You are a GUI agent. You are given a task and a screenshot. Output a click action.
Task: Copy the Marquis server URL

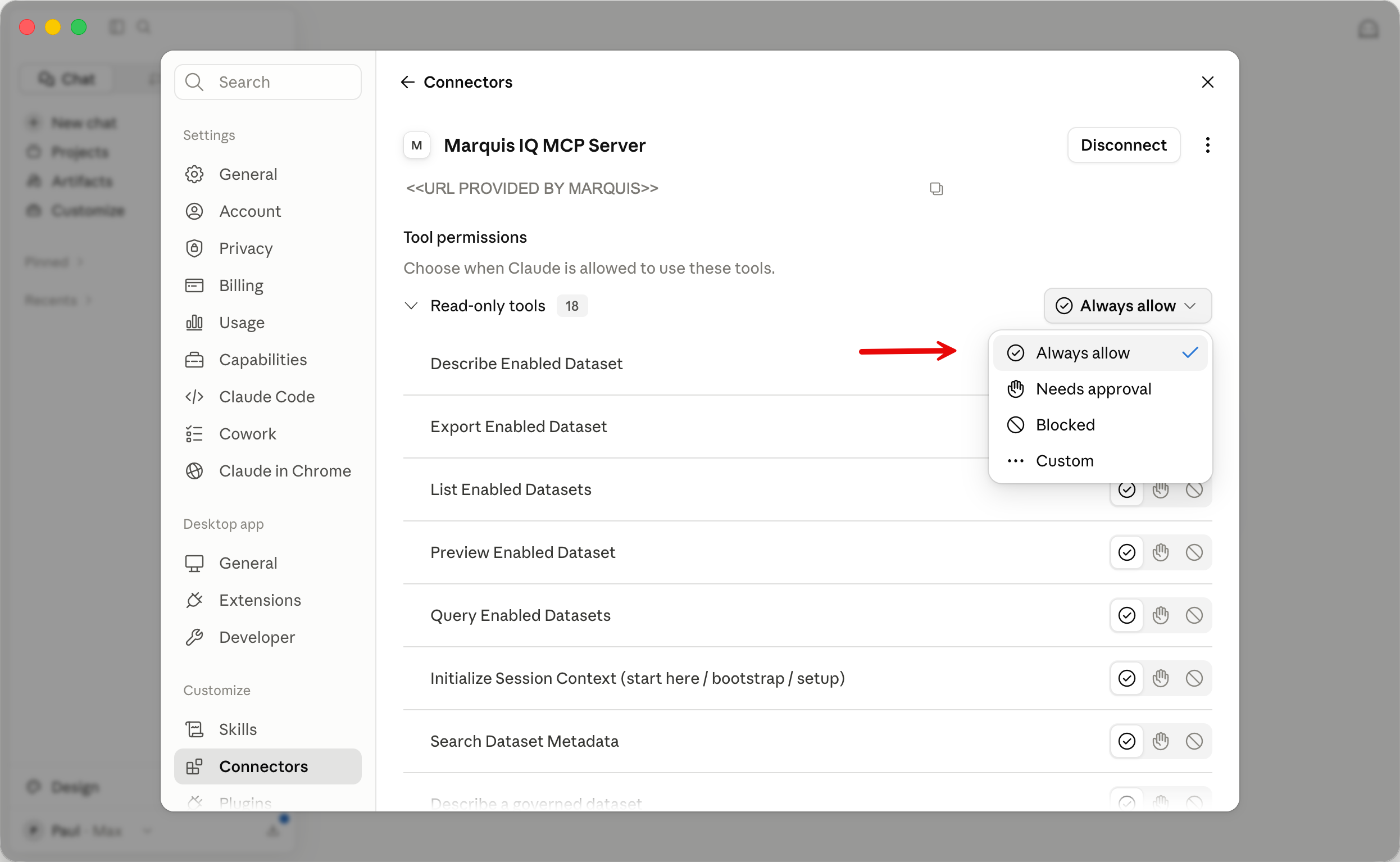[936, 188]
